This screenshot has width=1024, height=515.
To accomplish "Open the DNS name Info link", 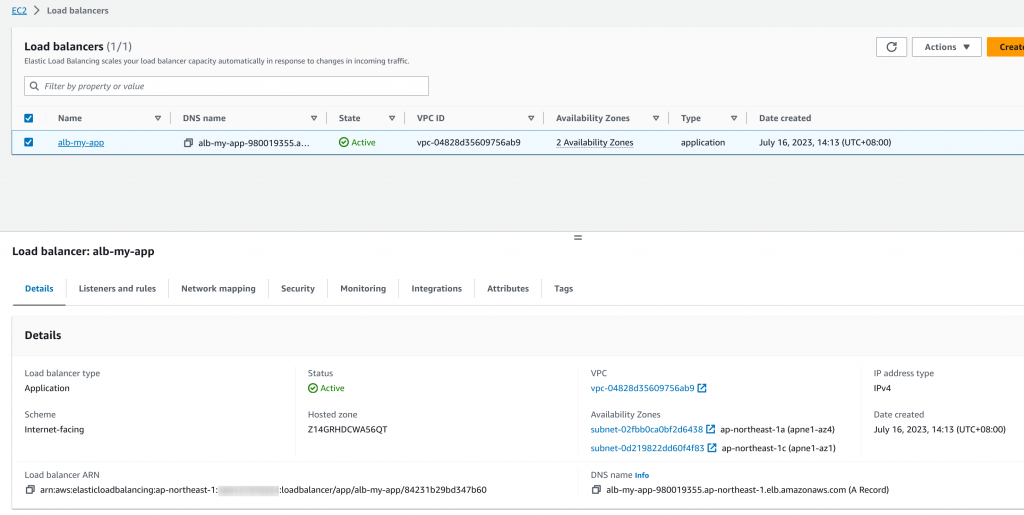I will [x=642, y=475].
